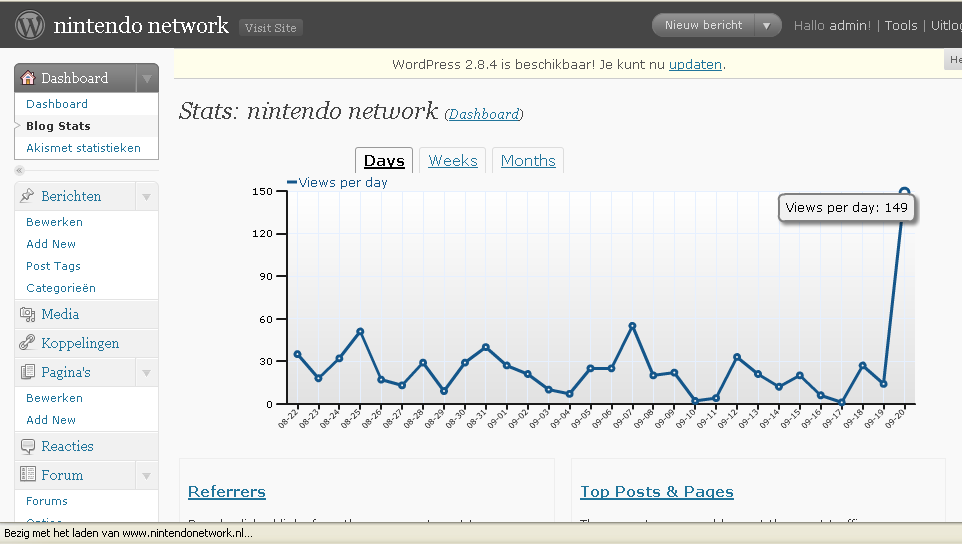Image resolution: width=962 pixels, height=544 pixels.
Task: Click the Dashboard house icon
Action: coord(28,78)
